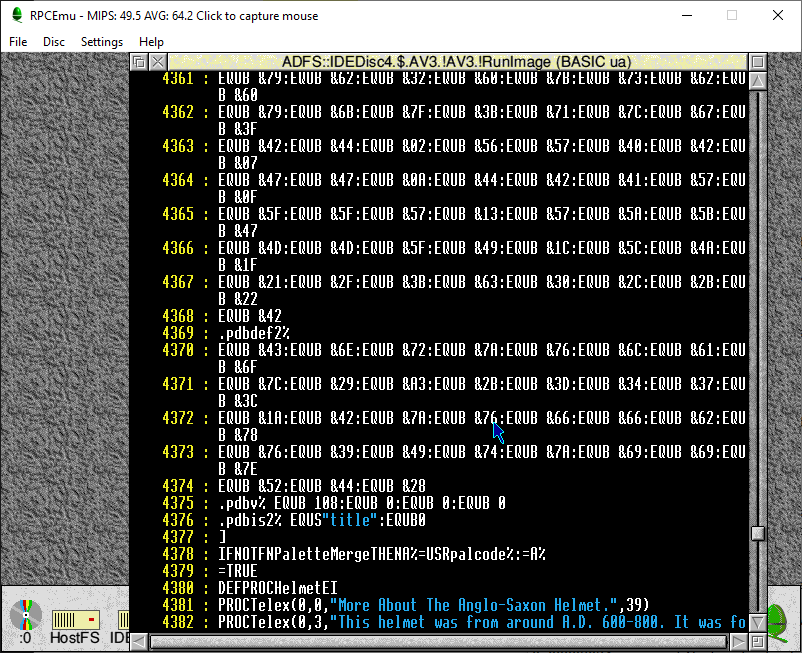Maximize the RPCEmu emulator window
Image resolution: width=802 pixels, height=653 pixels.
pyautogui.click(x=731, y=15)
